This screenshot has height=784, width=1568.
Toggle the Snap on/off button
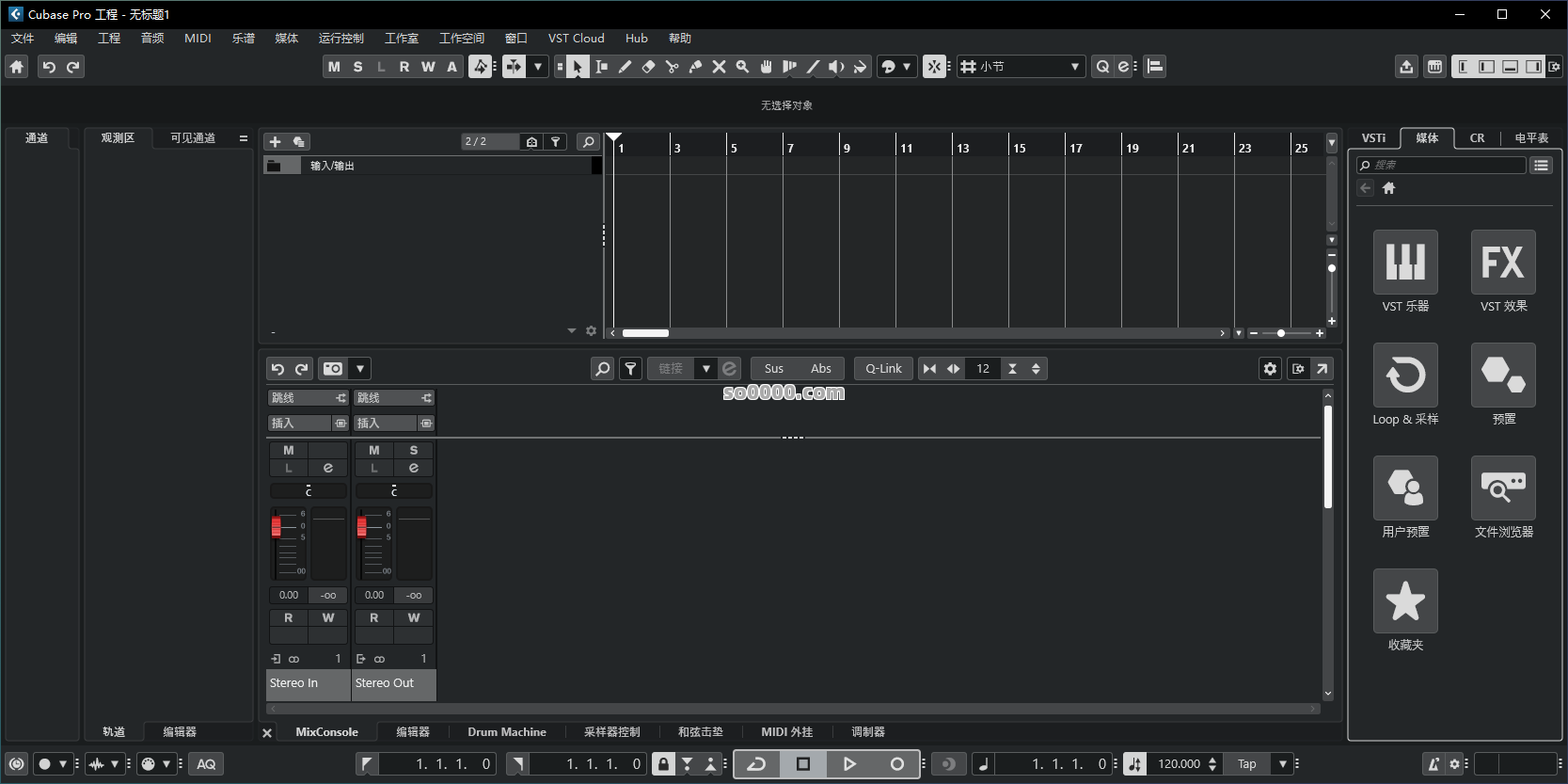[x=934, y=67]
